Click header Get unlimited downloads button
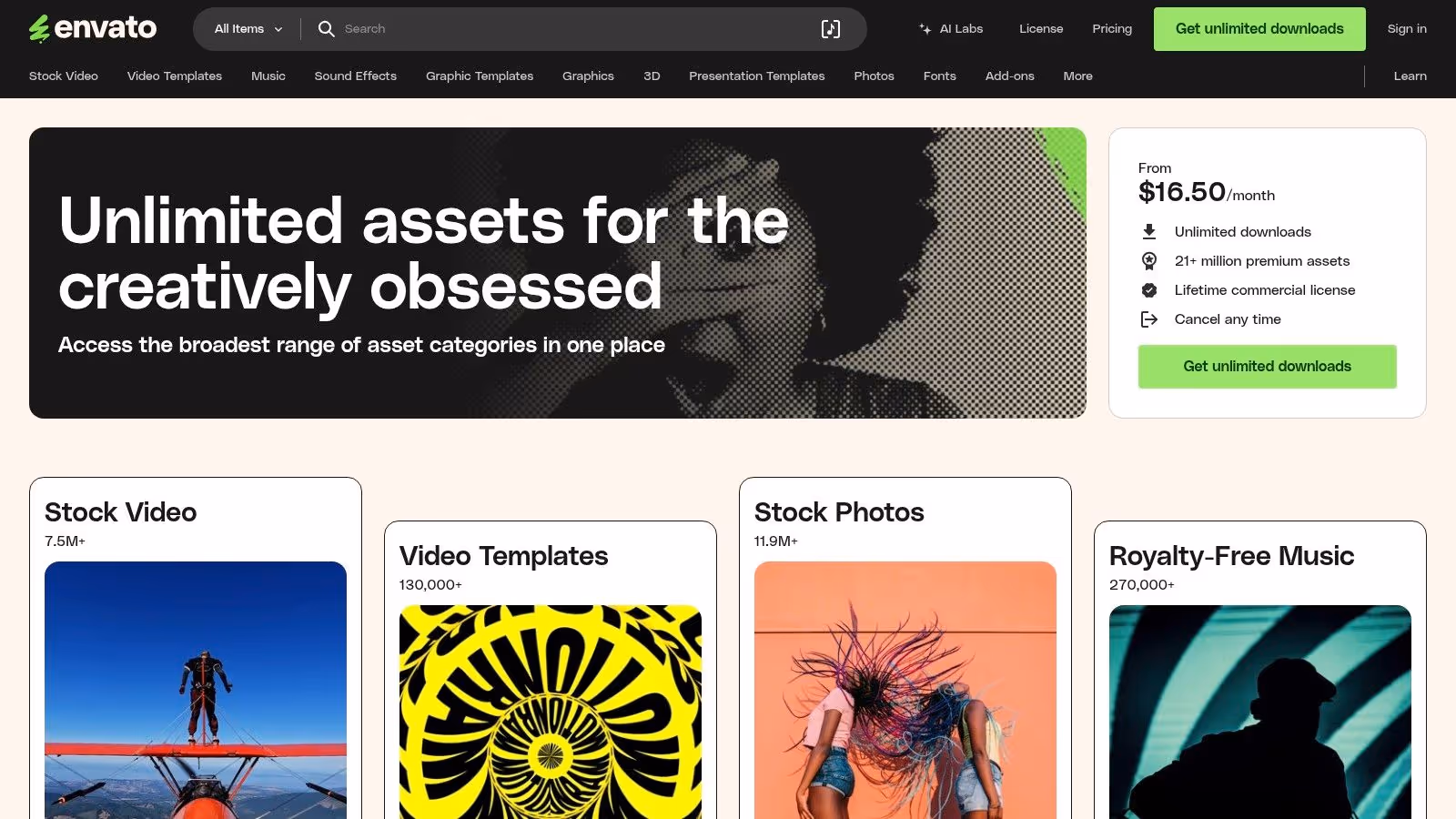 1259,29
